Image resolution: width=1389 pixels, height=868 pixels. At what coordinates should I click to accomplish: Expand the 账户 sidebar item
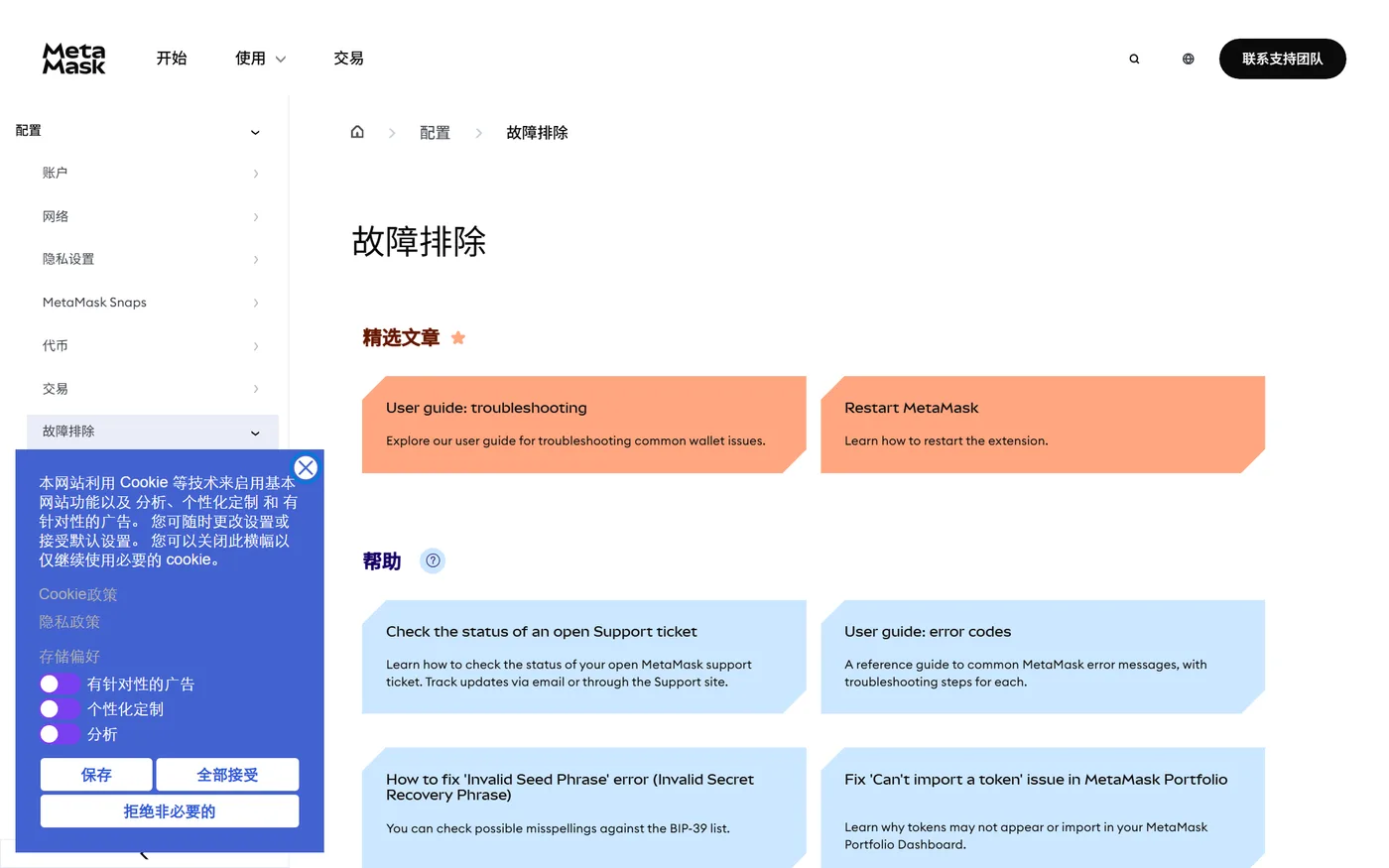pyautogui.click(x=256, y=174)
